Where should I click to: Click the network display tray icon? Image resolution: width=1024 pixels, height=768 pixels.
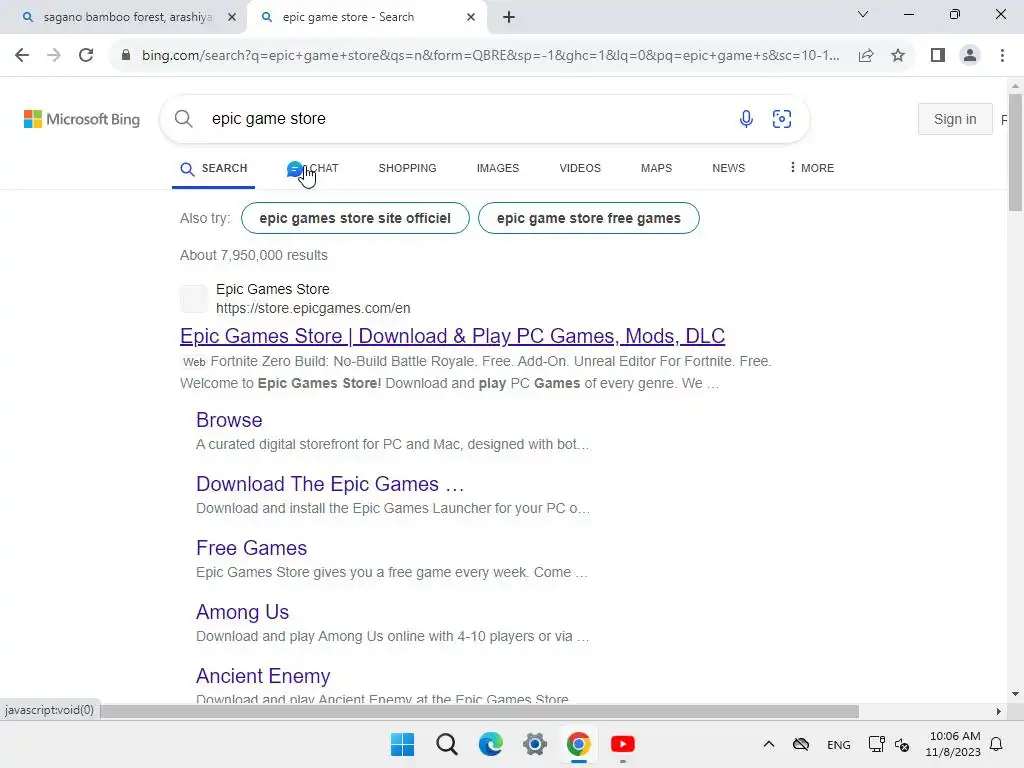tap(876, 744)
